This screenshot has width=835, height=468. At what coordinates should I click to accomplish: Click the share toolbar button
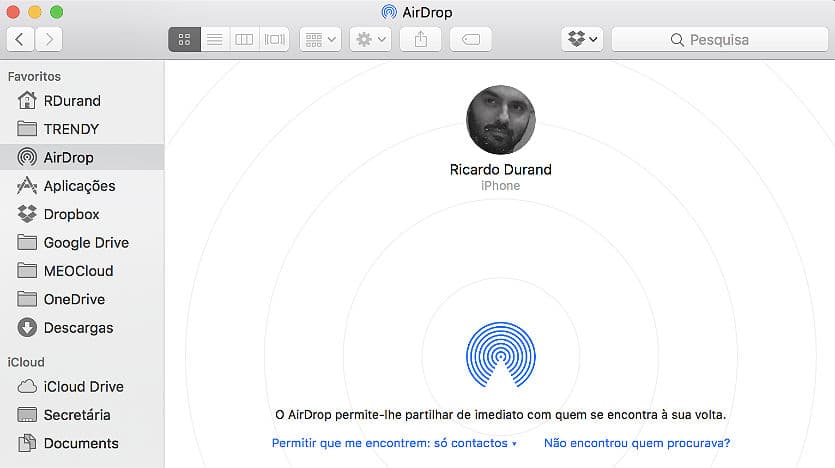421,39
